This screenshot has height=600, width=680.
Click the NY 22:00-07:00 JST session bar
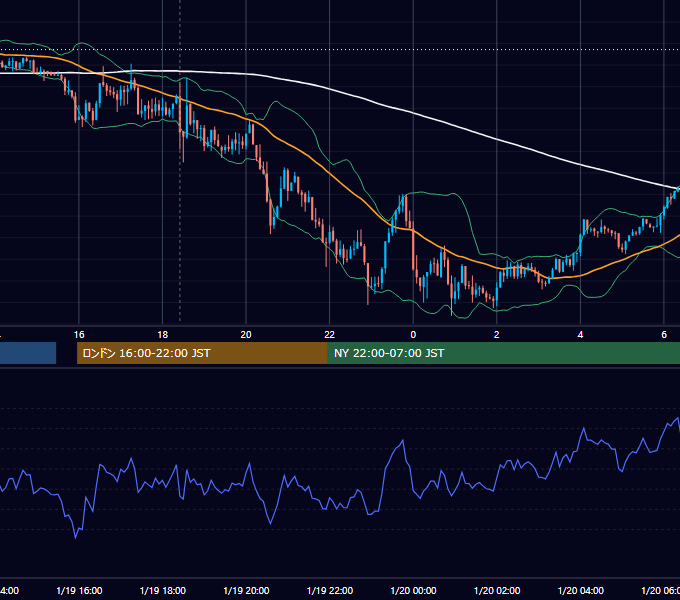[503, 353]
